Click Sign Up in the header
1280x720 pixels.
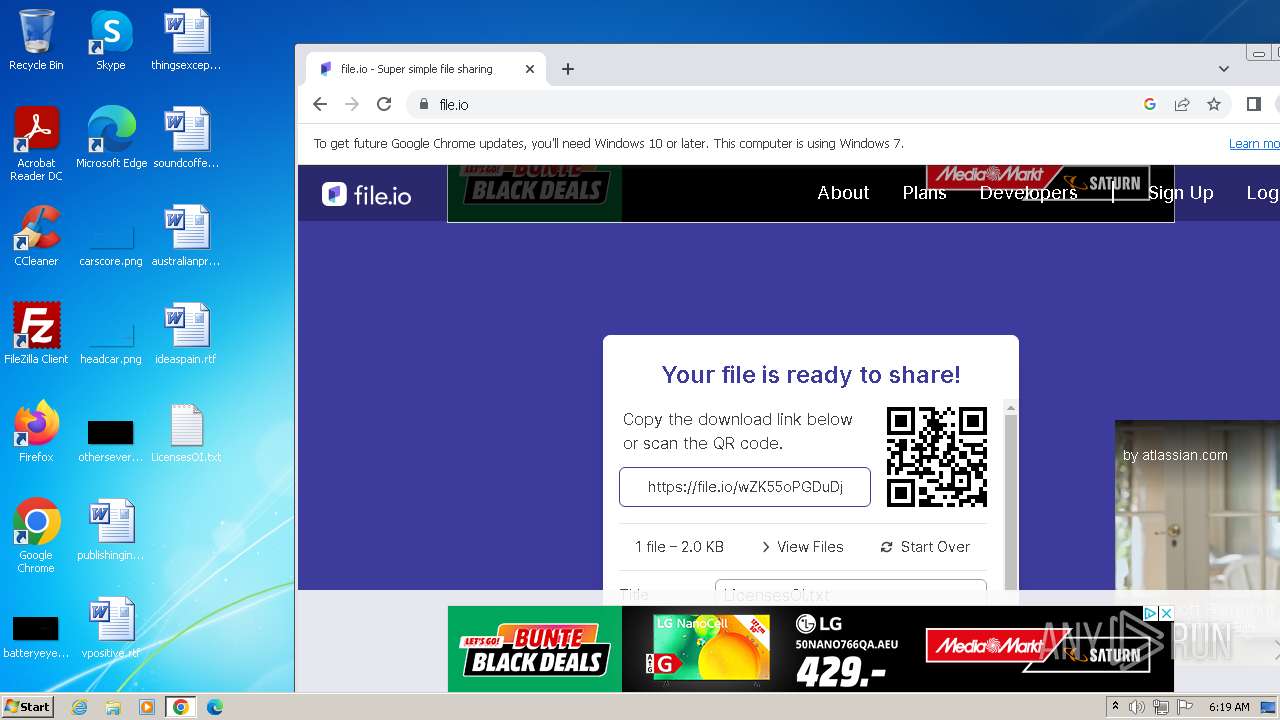pyautogui.click(x=1180, y=193)
